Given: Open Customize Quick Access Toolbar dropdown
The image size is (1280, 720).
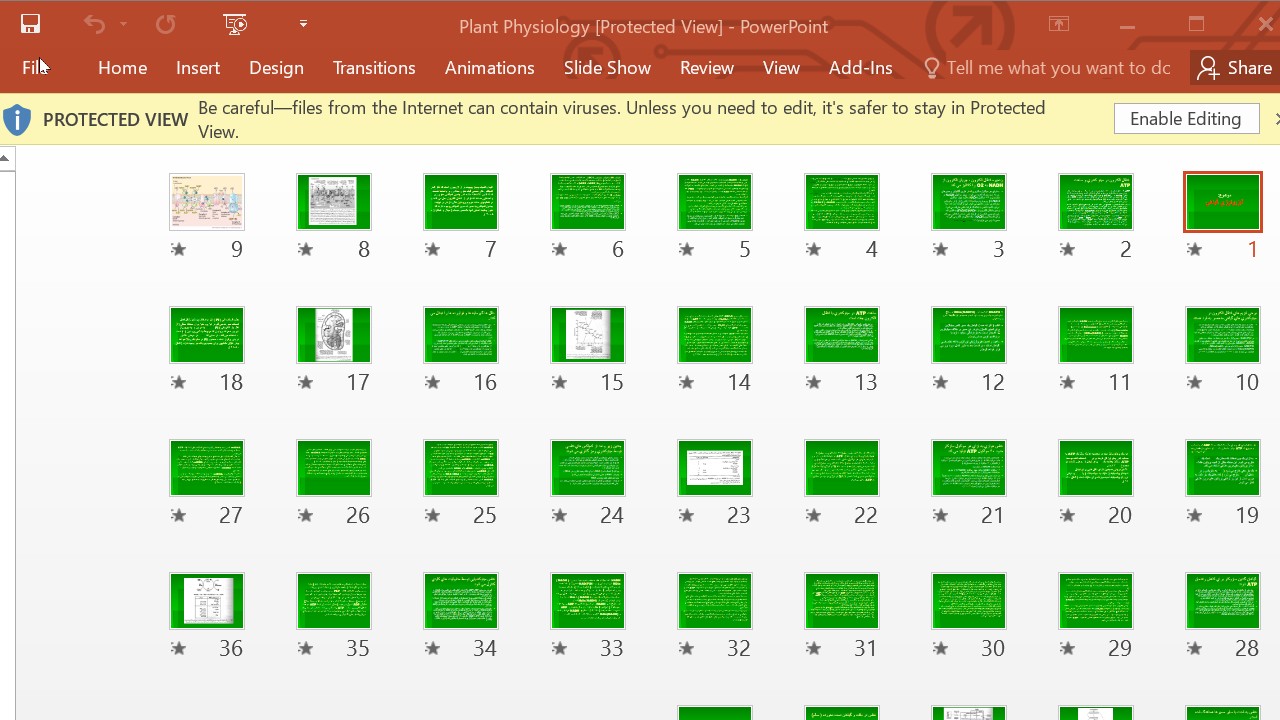Looking at the screenshot, I should click(x=303, y=24).
